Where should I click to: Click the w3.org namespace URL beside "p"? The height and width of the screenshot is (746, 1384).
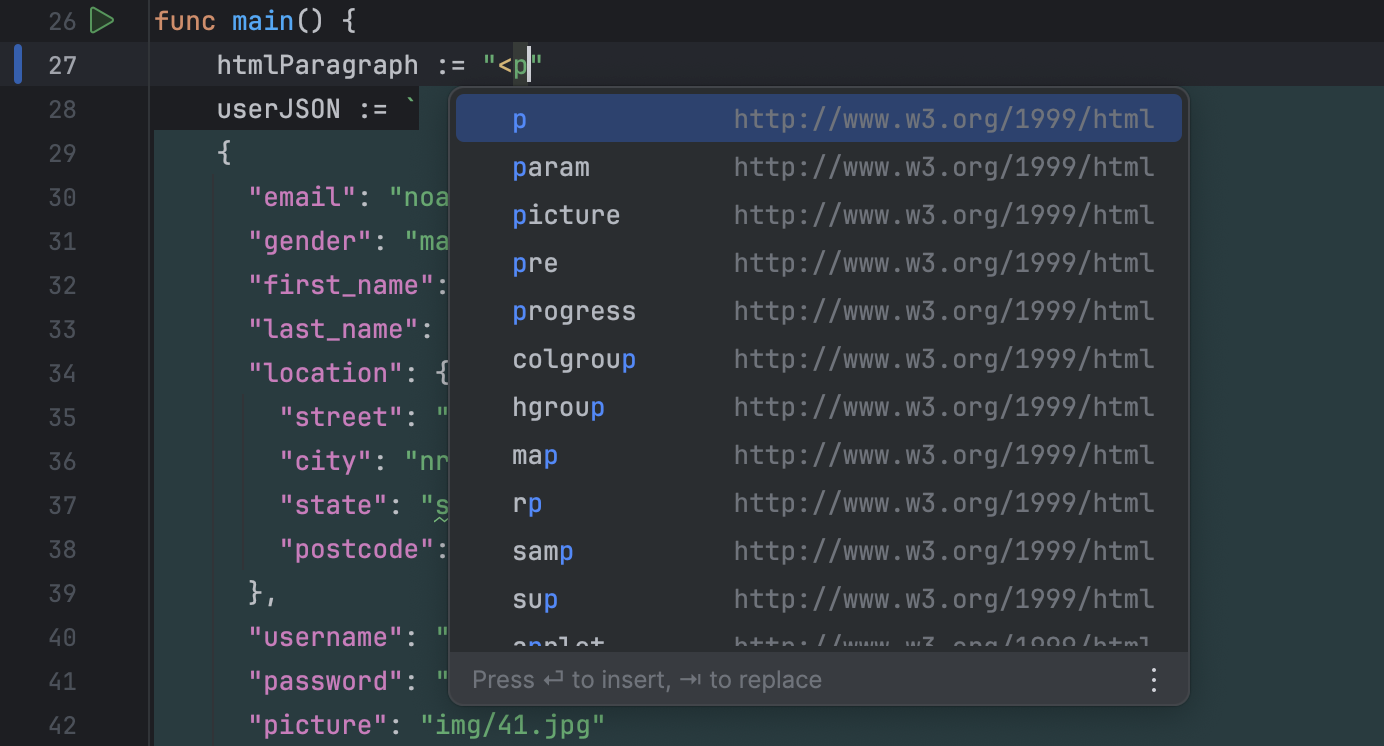[x=944, y=118]
